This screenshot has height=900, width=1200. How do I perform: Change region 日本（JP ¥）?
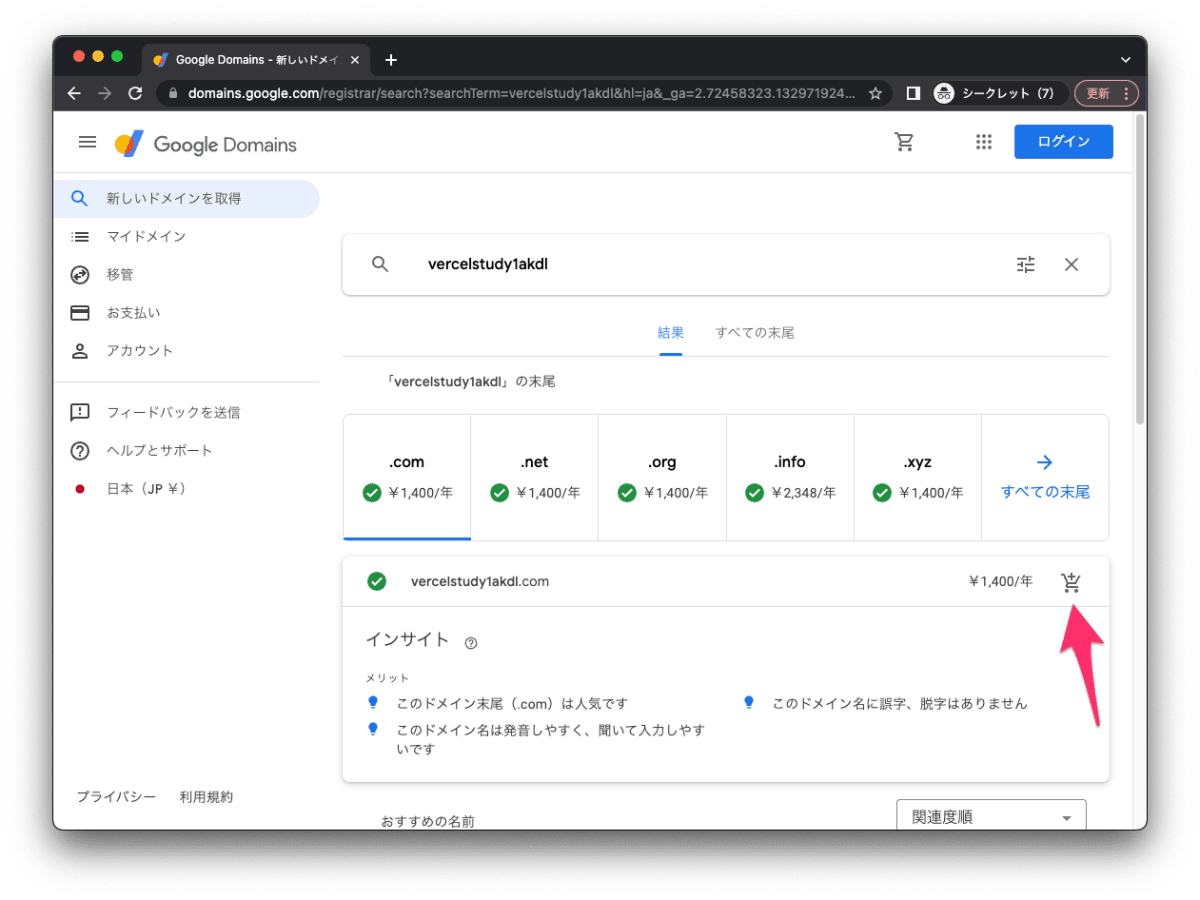pos(186,489)
